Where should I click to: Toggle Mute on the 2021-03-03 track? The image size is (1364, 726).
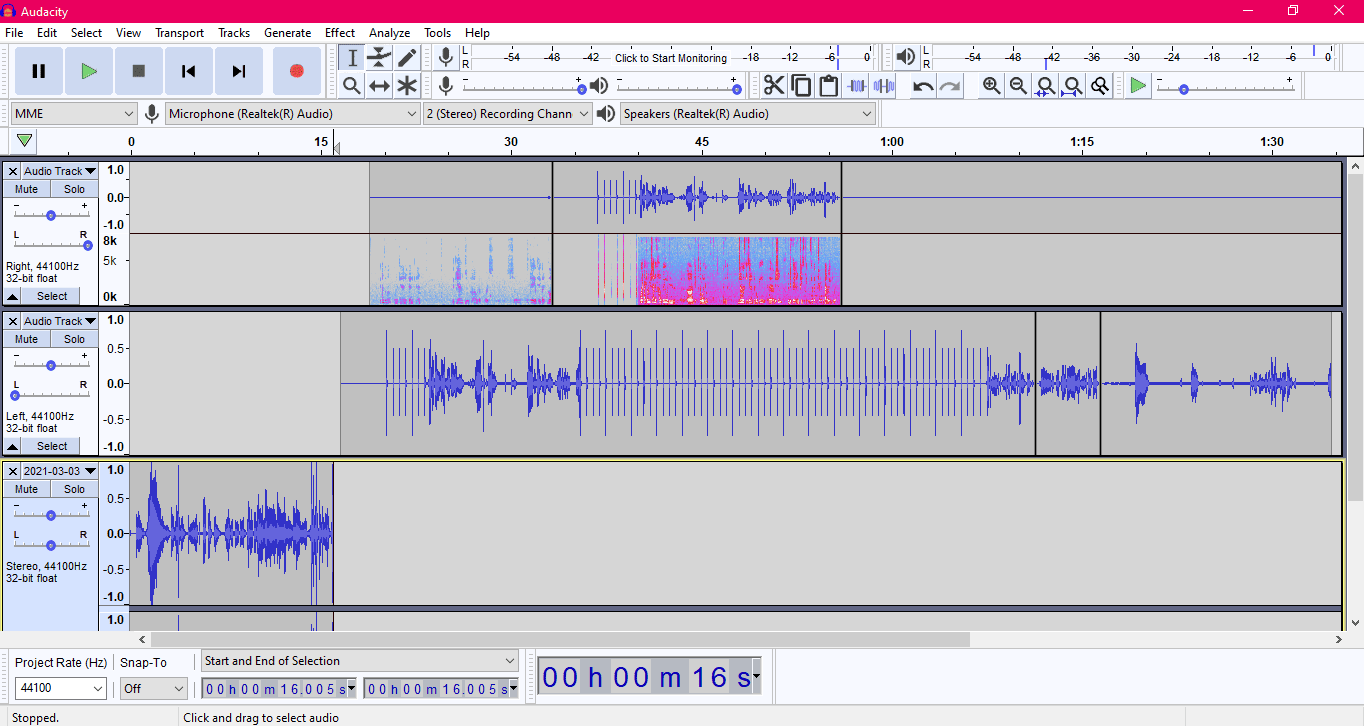[27, 489]
